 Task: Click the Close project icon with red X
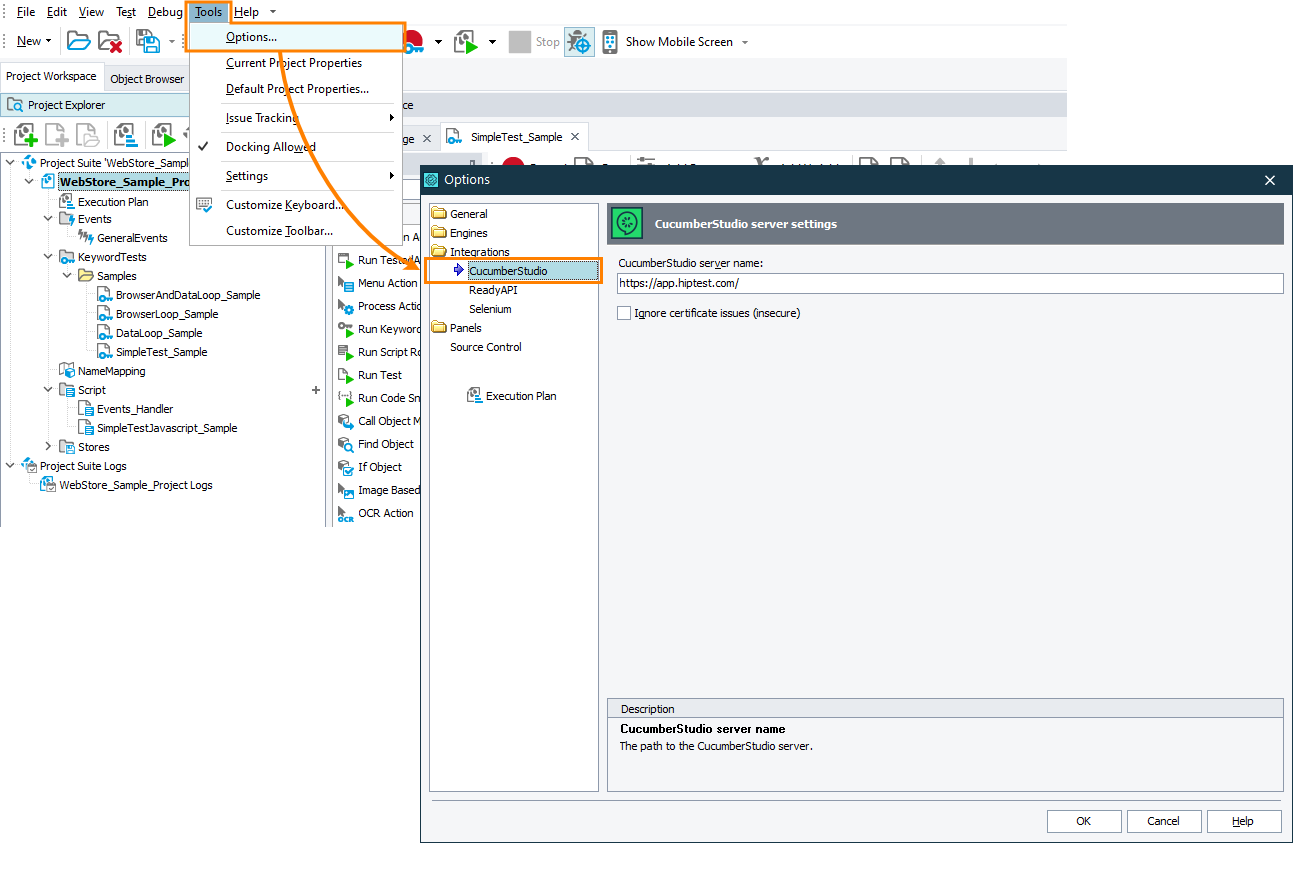click(110, 42)
